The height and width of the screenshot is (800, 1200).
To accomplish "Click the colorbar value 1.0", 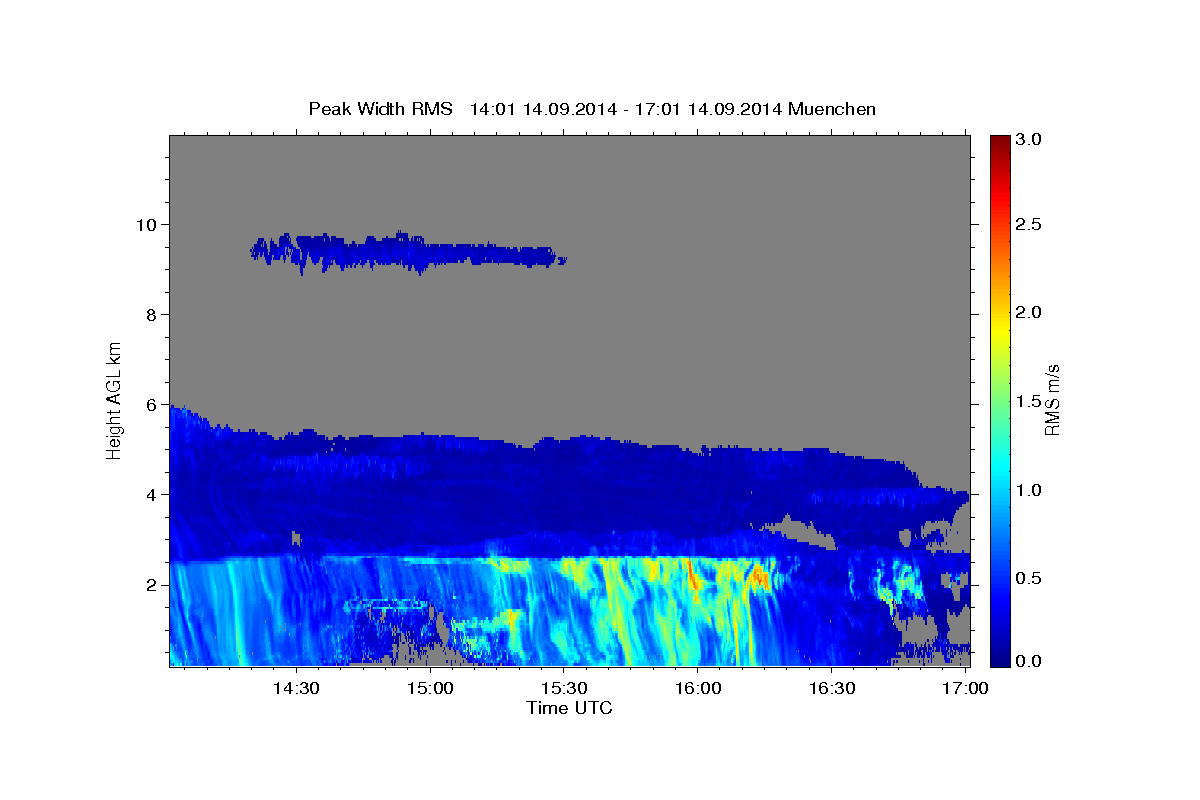I will coord(1030,489).
